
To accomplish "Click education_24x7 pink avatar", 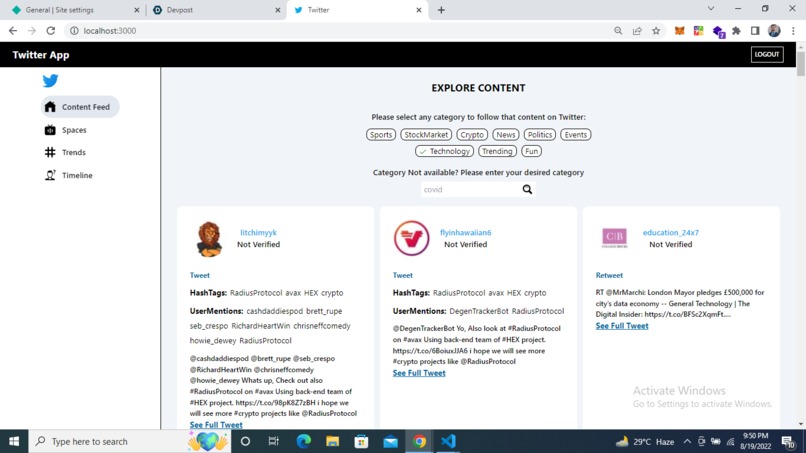I will [x=614, y=238].
